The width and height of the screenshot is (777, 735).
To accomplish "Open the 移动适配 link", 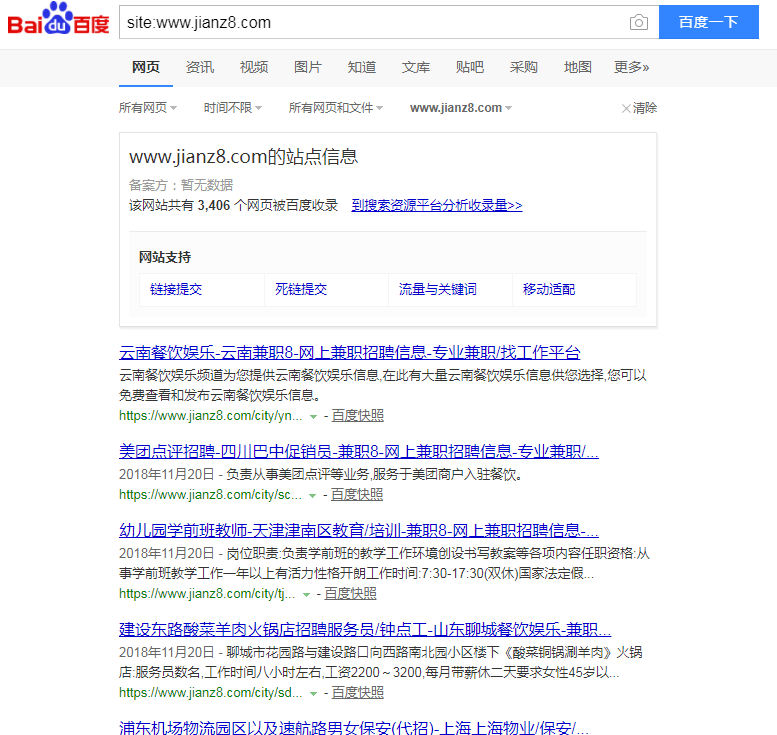I will pyautogui.click(x=549, y=289).
